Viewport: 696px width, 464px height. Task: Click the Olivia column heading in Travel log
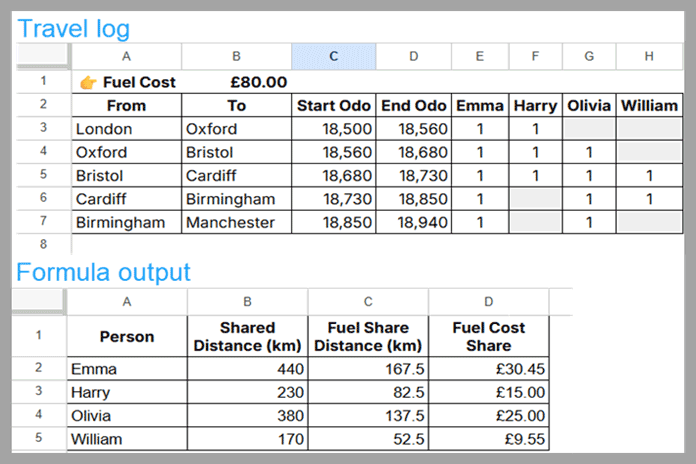[589, 106]
